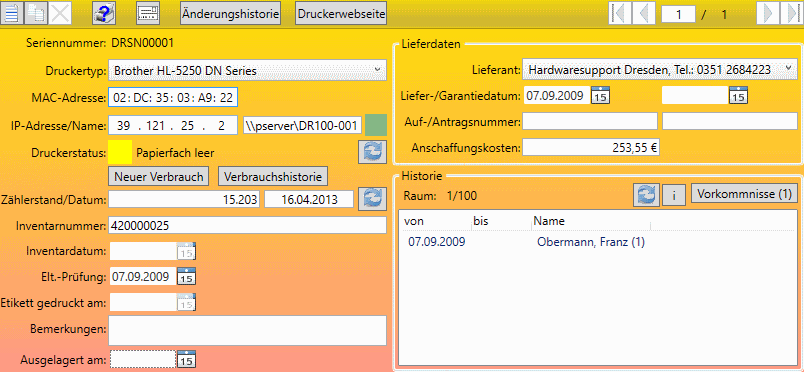Click the new record document icon
The width and height of the screenshot is (804, 372).
[x=12, y=13]
